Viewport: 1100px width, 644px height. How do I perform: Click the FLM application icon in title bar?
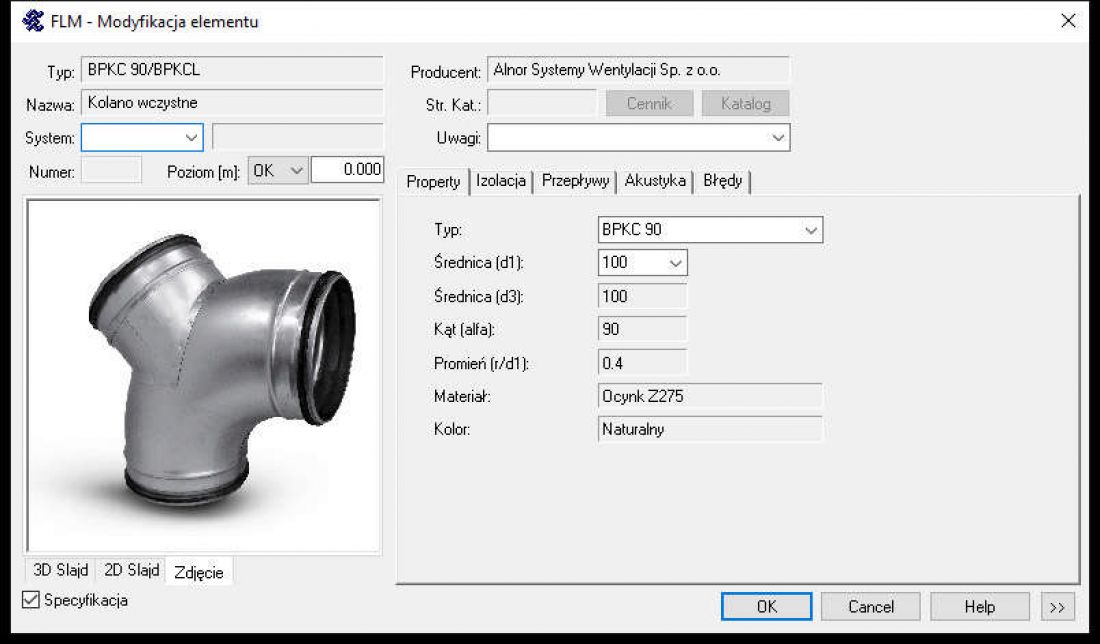(x=33, y=21)
